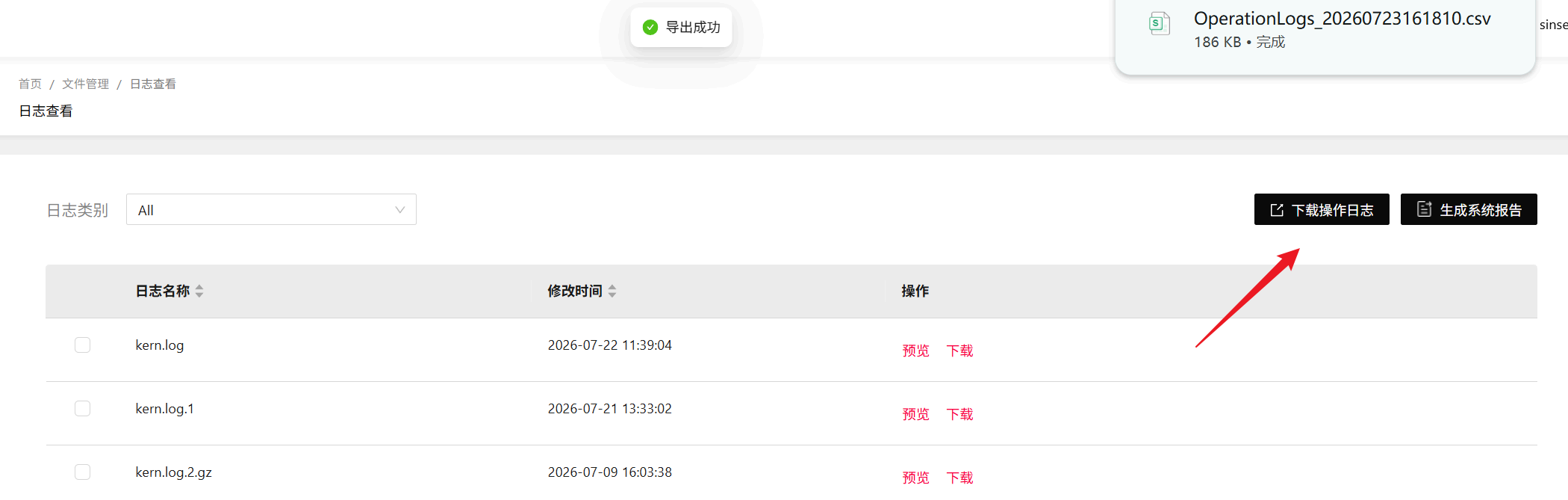Click 生成系统报告 button
The height and width of the screenshot is (500, 1568).
coord(1469,209)
